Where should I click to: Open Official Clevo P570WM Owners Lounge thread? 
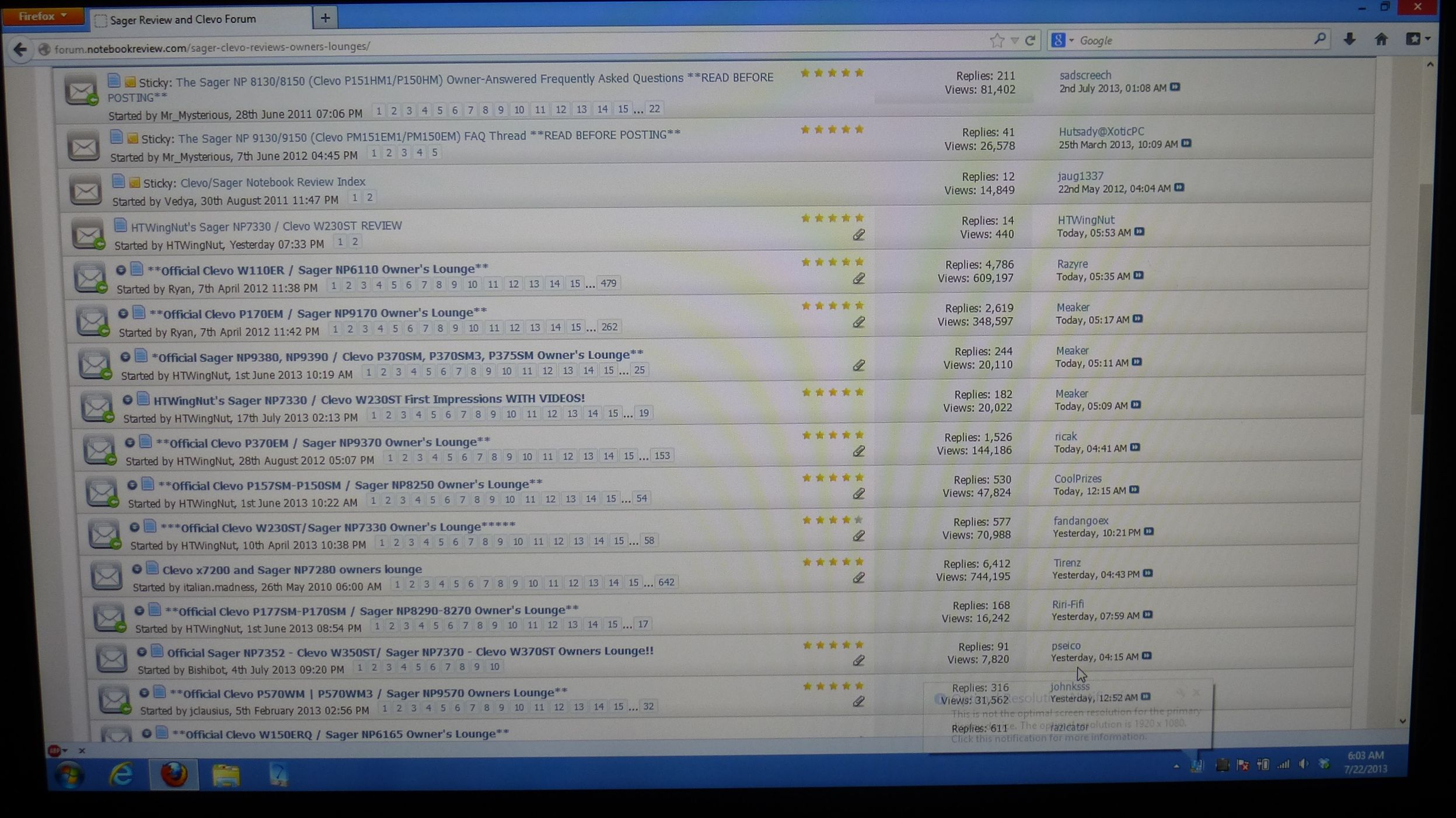(x=368, y=693)
